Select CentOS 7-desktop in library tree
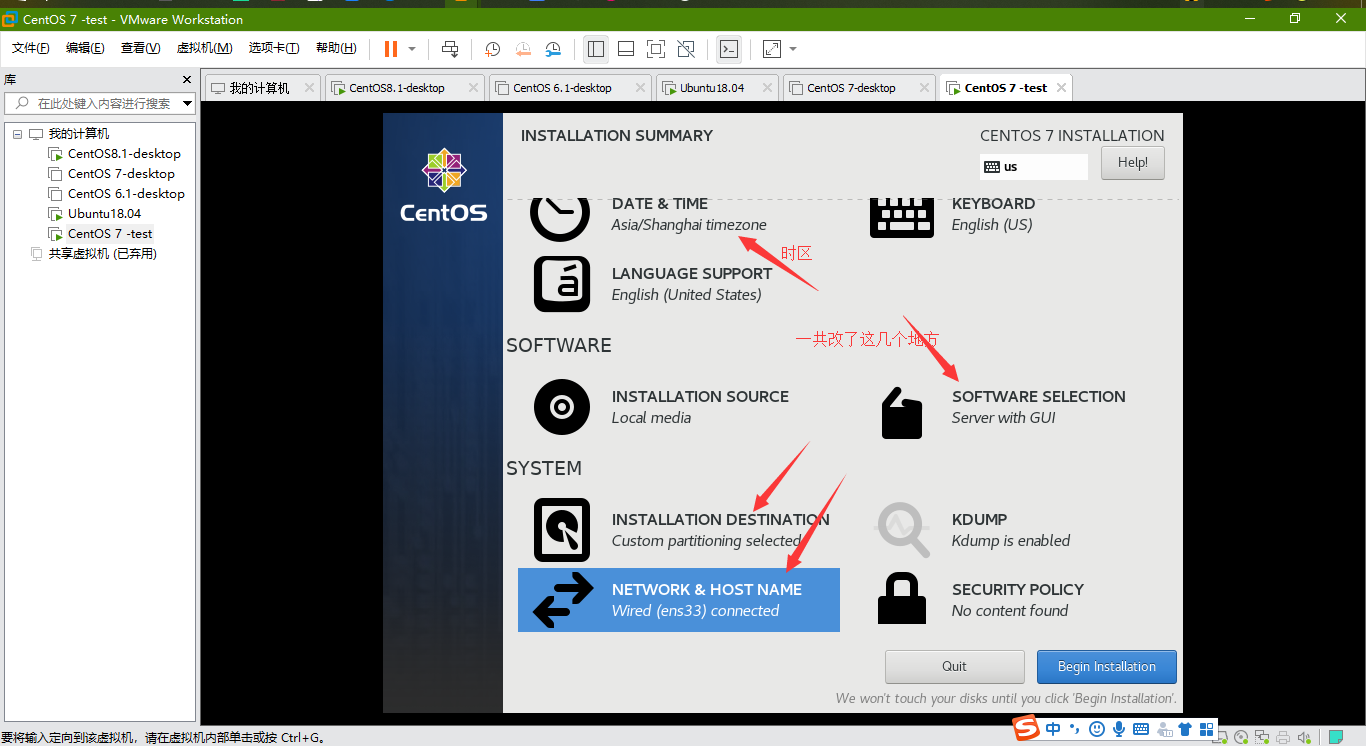1366x746 pixels. tap(112, 174)
